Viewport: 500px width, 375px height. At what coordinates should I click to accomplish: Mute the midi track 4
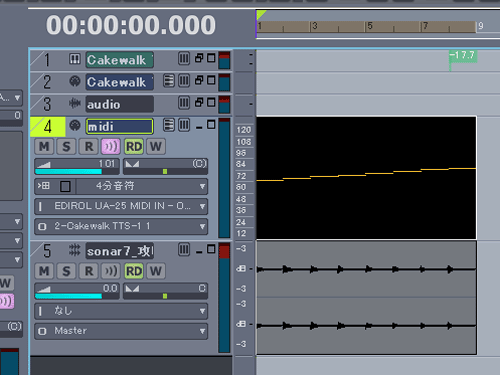[x=44, y=146]
